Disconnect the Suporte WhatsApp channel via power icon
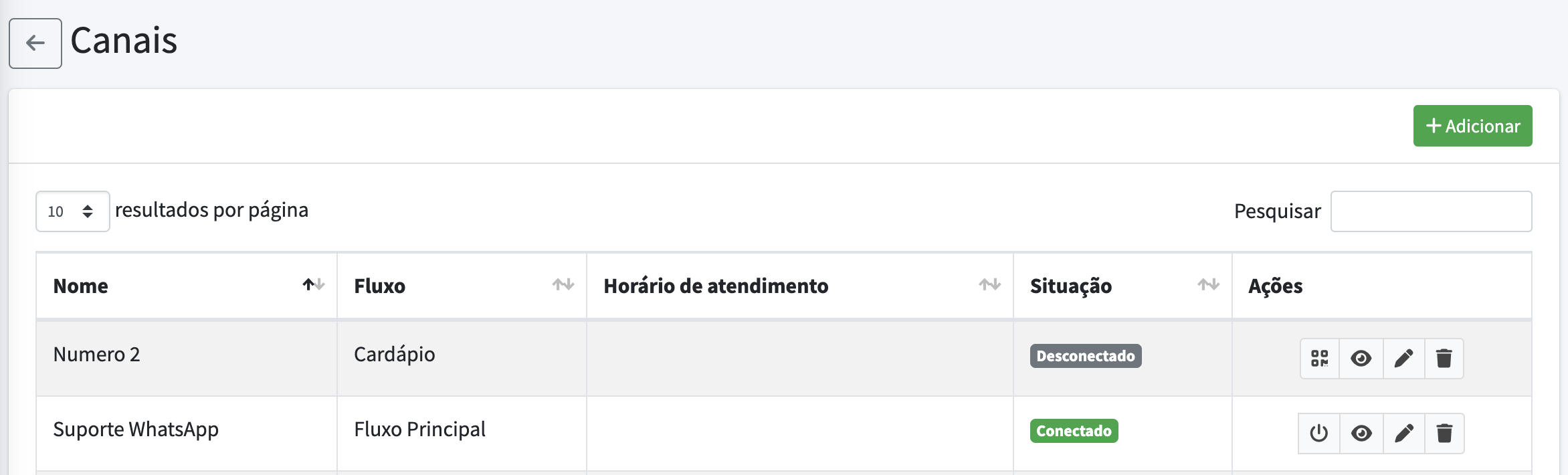Screen dimensions: 1568x475 coord(1319,434)
